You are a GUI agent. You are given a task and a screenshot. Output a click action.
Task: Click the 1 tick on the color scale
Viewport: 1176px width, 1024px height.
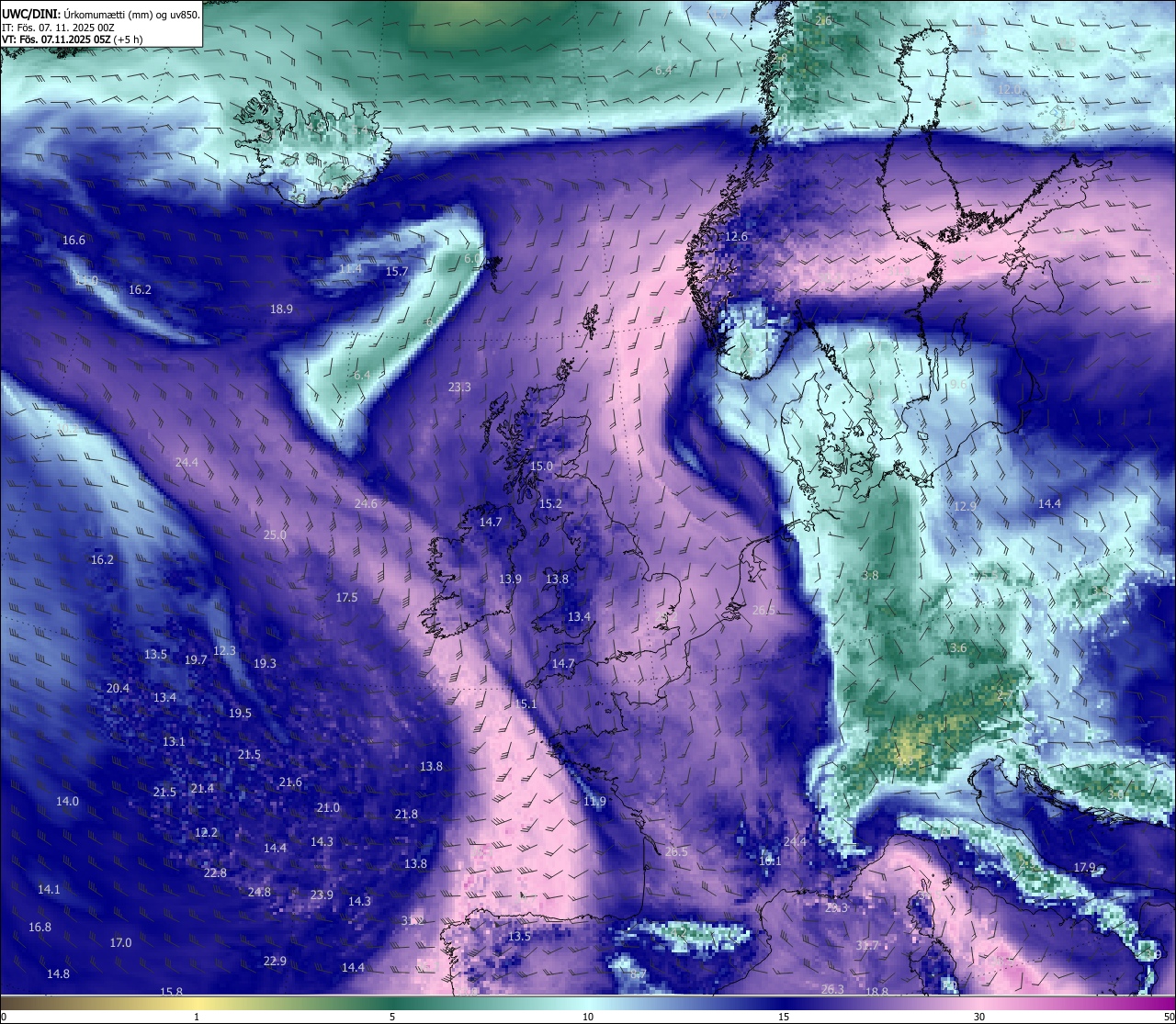pos(197,1018)
